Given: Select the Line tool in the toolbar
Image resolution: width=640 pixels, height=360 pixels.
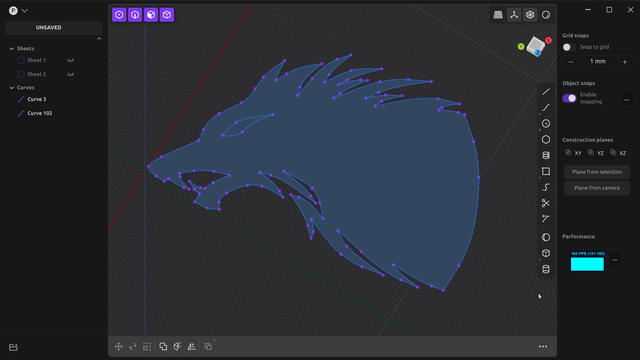Looking at the screenshot, I should click(546, 92).
